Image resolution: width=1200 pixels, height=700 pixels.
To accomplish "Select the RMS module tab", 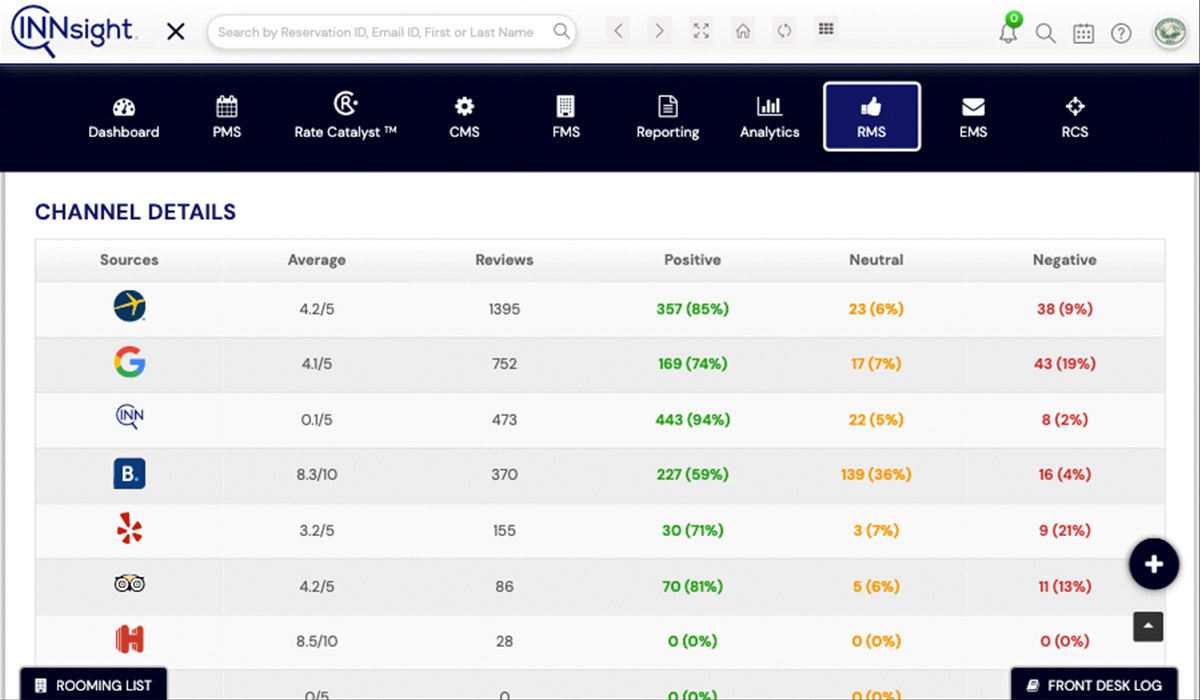I will click(872, 117).
